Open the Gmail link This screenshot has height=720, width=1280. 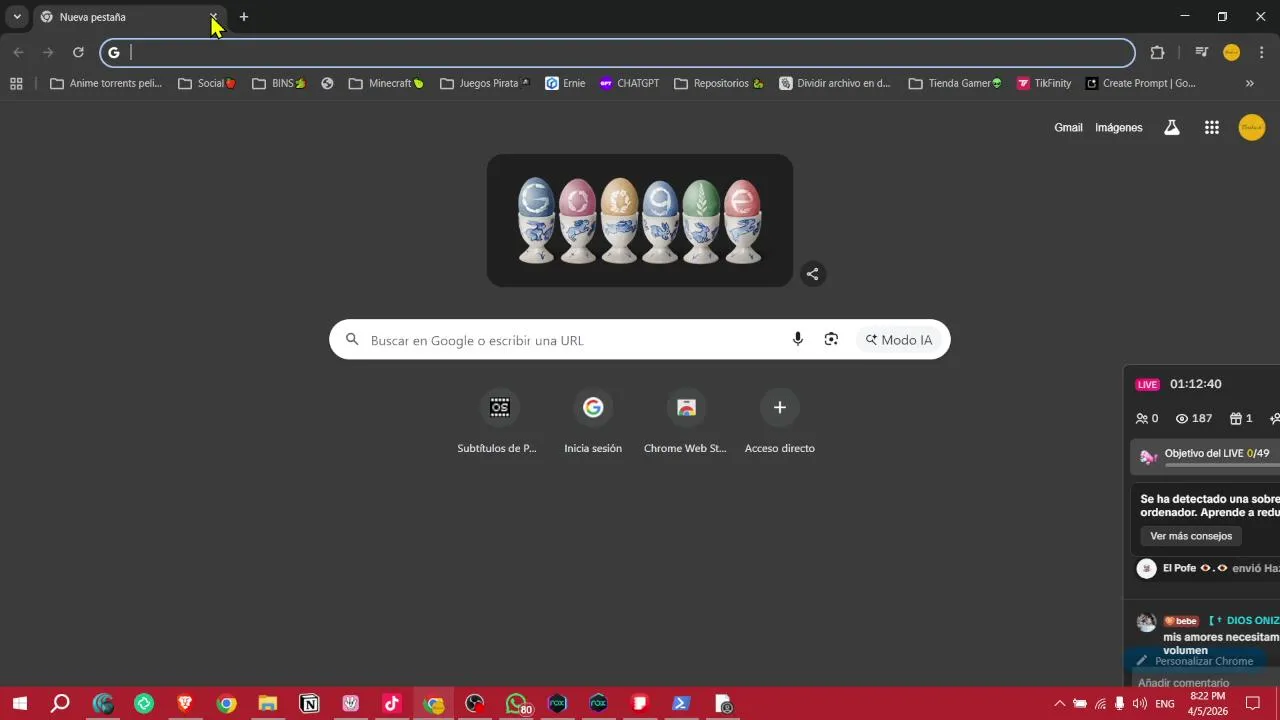click(x=1068, y=128)
